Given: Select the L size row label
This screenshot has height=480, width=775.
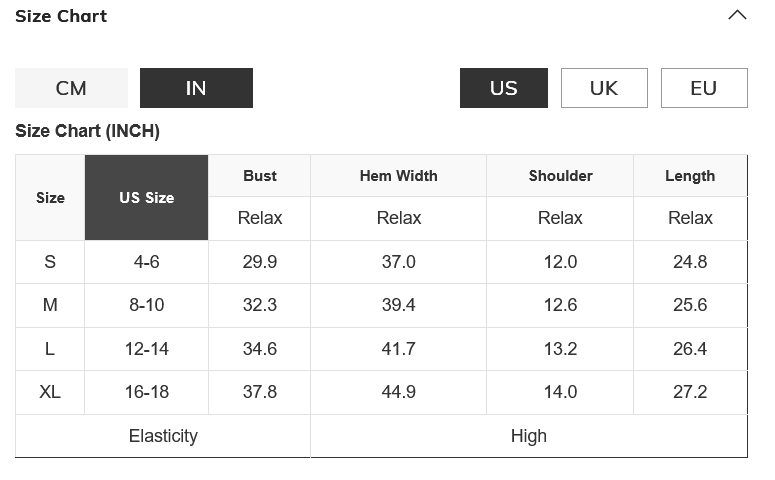Looking at the screenshot, I should [50, 349].
